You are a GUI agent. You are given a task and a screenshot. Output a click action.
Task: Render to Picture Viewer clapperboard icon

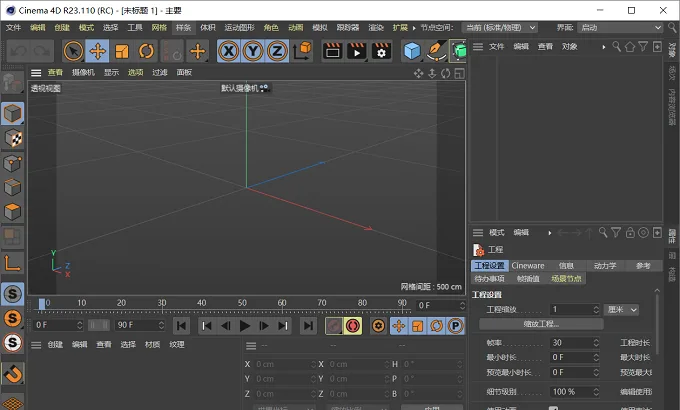tap(357, 51)
